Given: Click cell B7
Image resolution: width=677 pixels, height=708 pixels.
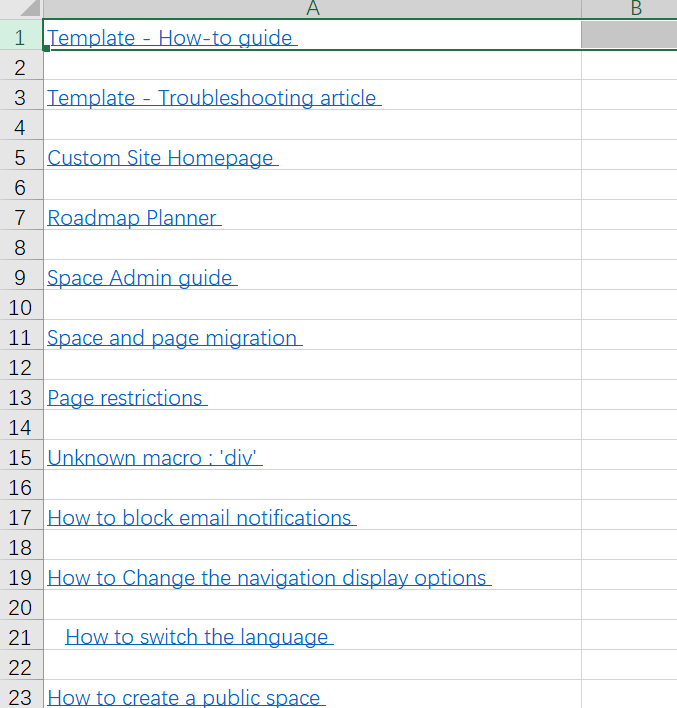Looking at the screenshot, I should click(629, 214).
